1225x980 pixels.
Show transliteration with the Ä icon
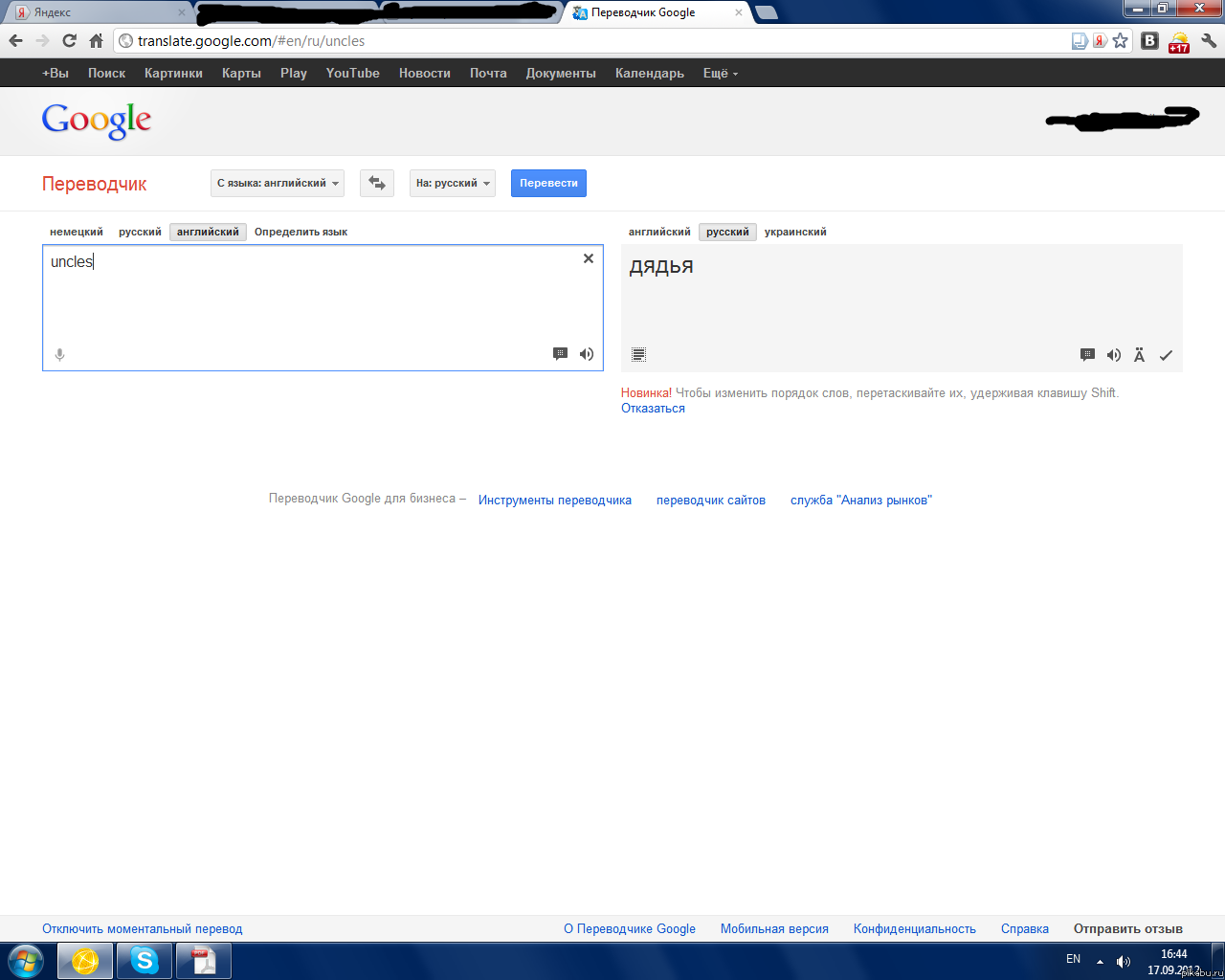pyautogui.click(x=1139, y=355)
